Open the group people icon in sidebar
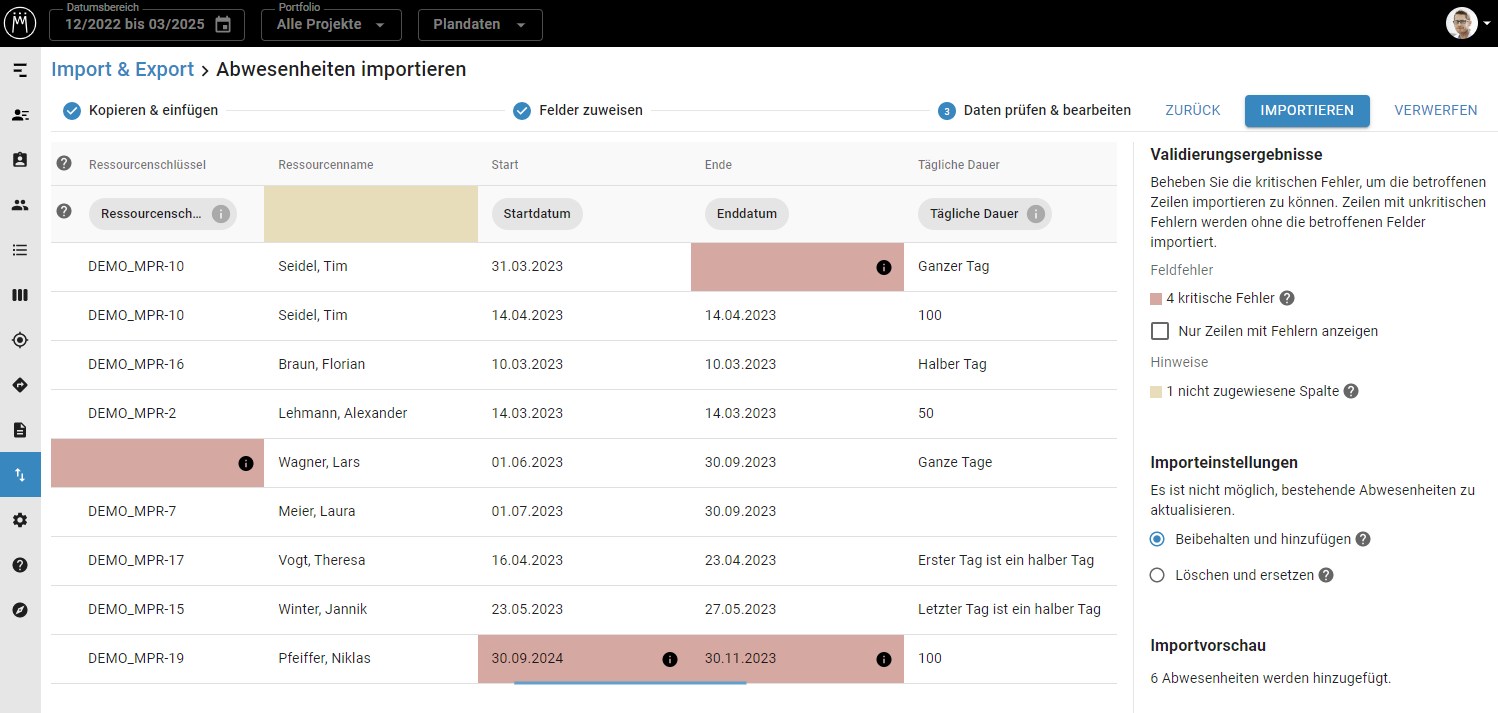 [x=20, y=205]
